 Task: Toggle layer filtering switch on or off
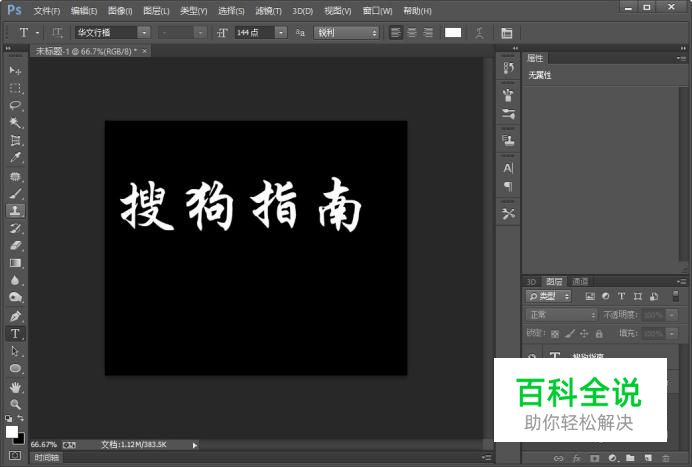[675, 296]
